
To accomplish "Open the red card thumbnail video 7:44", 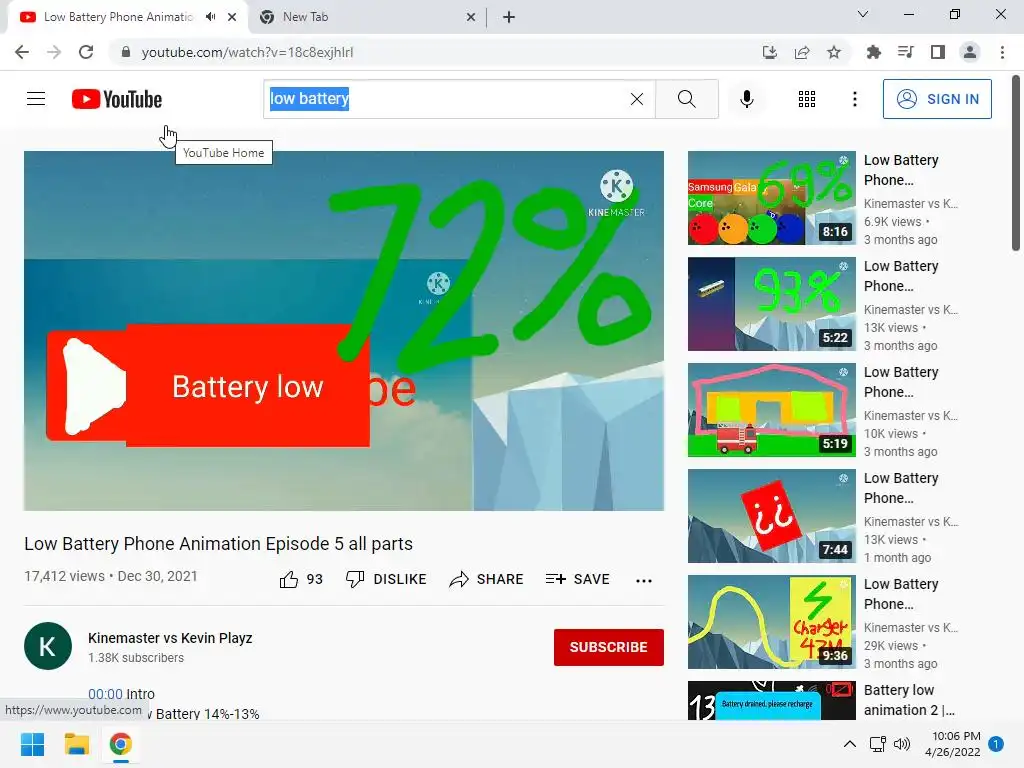I will click(771, 516).
